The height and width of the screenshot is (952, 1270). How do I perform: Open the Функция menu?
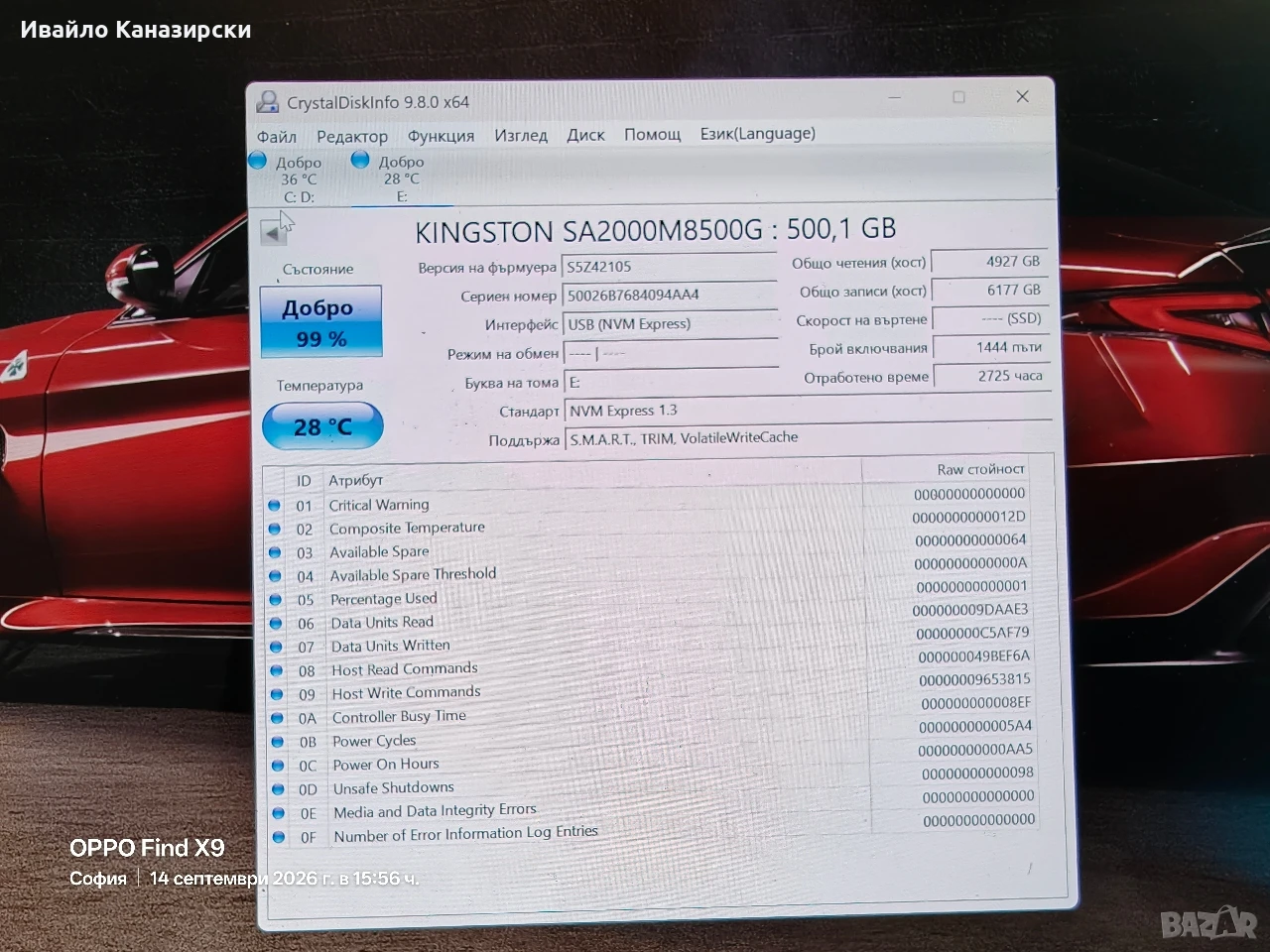click(x=441, y=136)
